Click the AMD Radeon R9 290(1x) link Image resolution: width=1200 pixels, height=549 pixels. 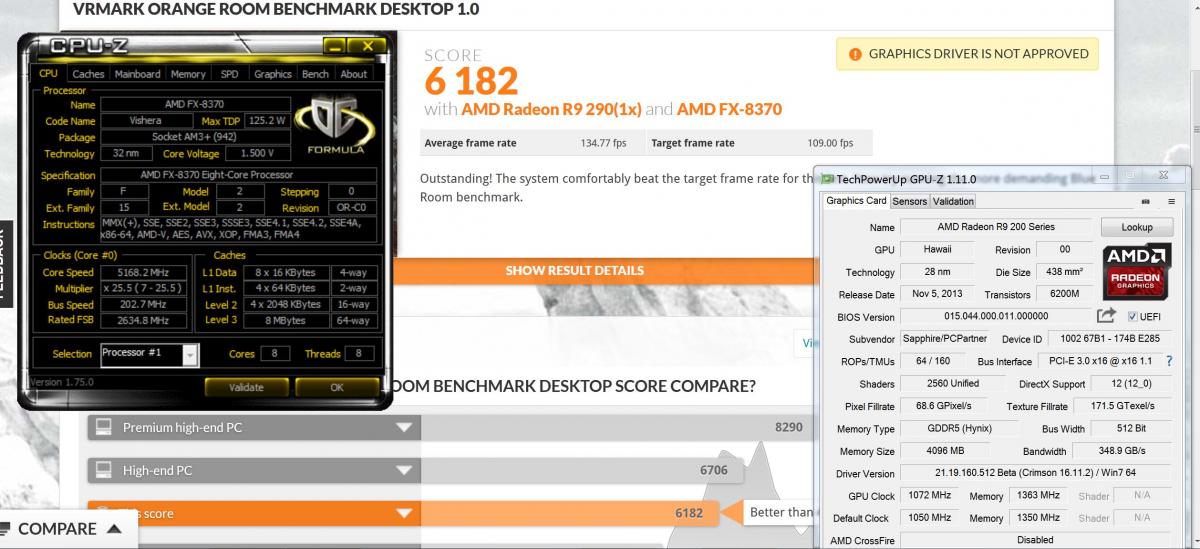pyautogui.click(x=551, y=109)
